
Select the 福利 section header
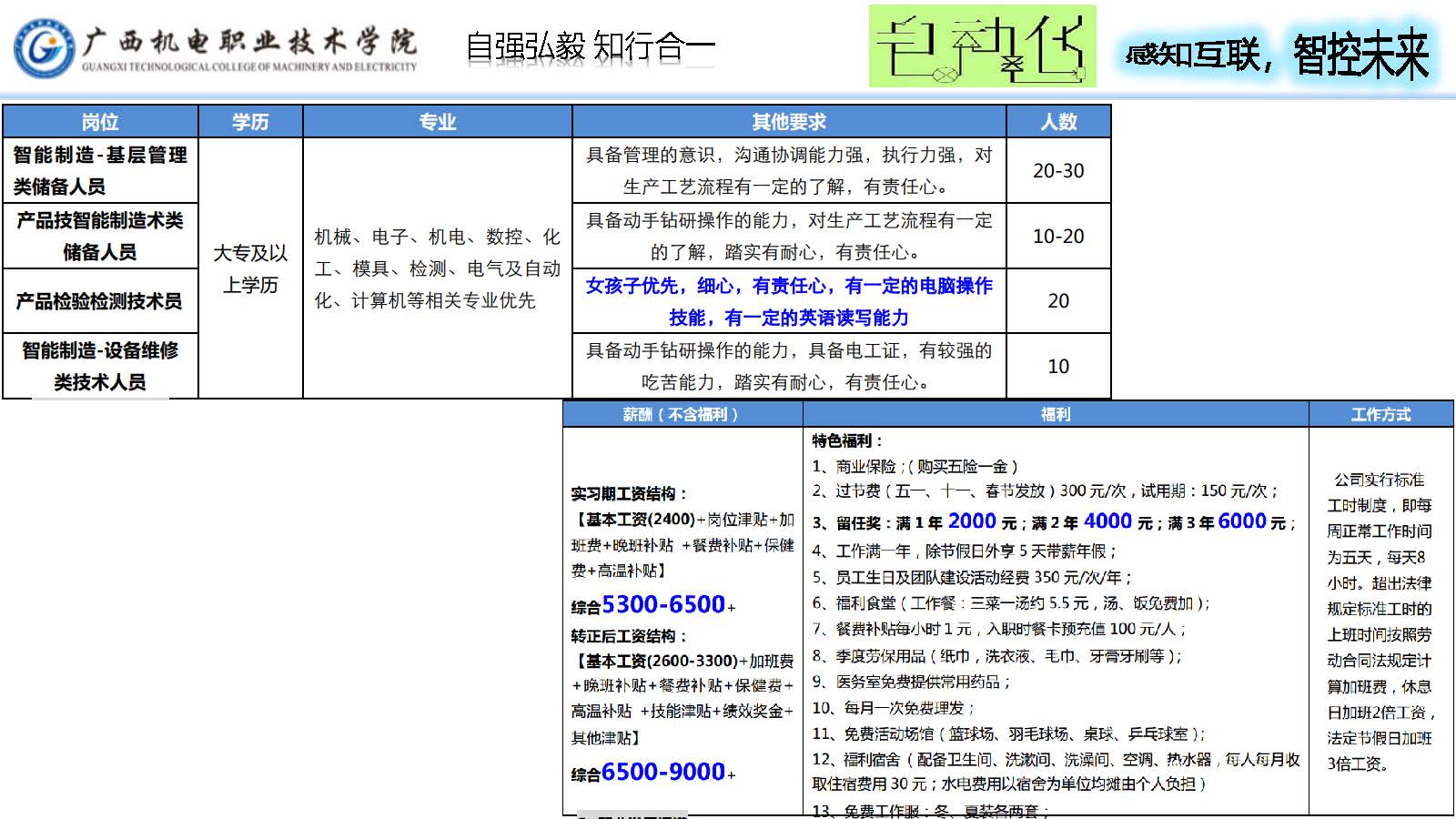[x=1055, y=414]
